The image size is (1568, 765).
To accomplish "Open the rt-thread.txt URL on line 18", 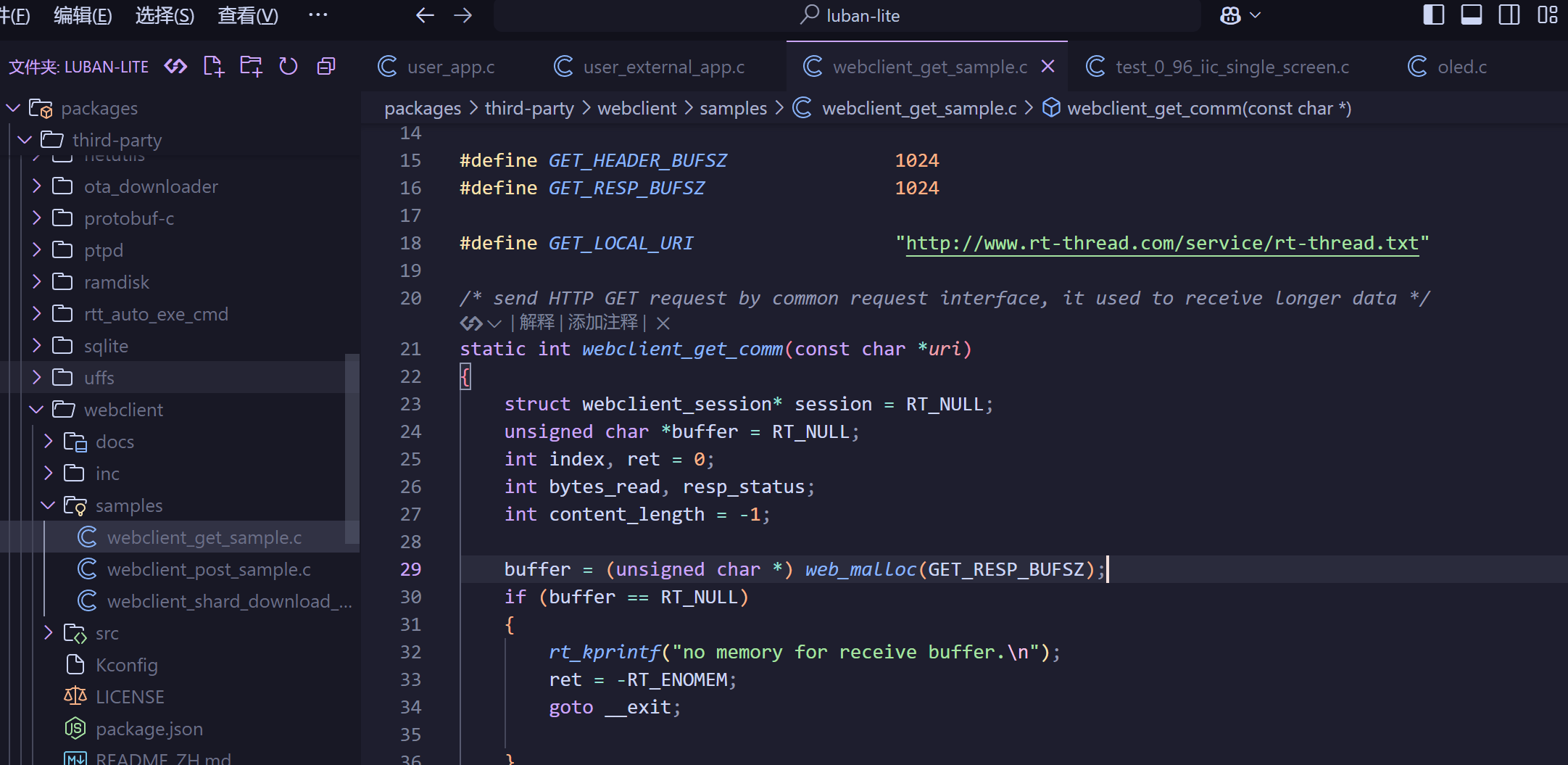I will click(1162, 243).
